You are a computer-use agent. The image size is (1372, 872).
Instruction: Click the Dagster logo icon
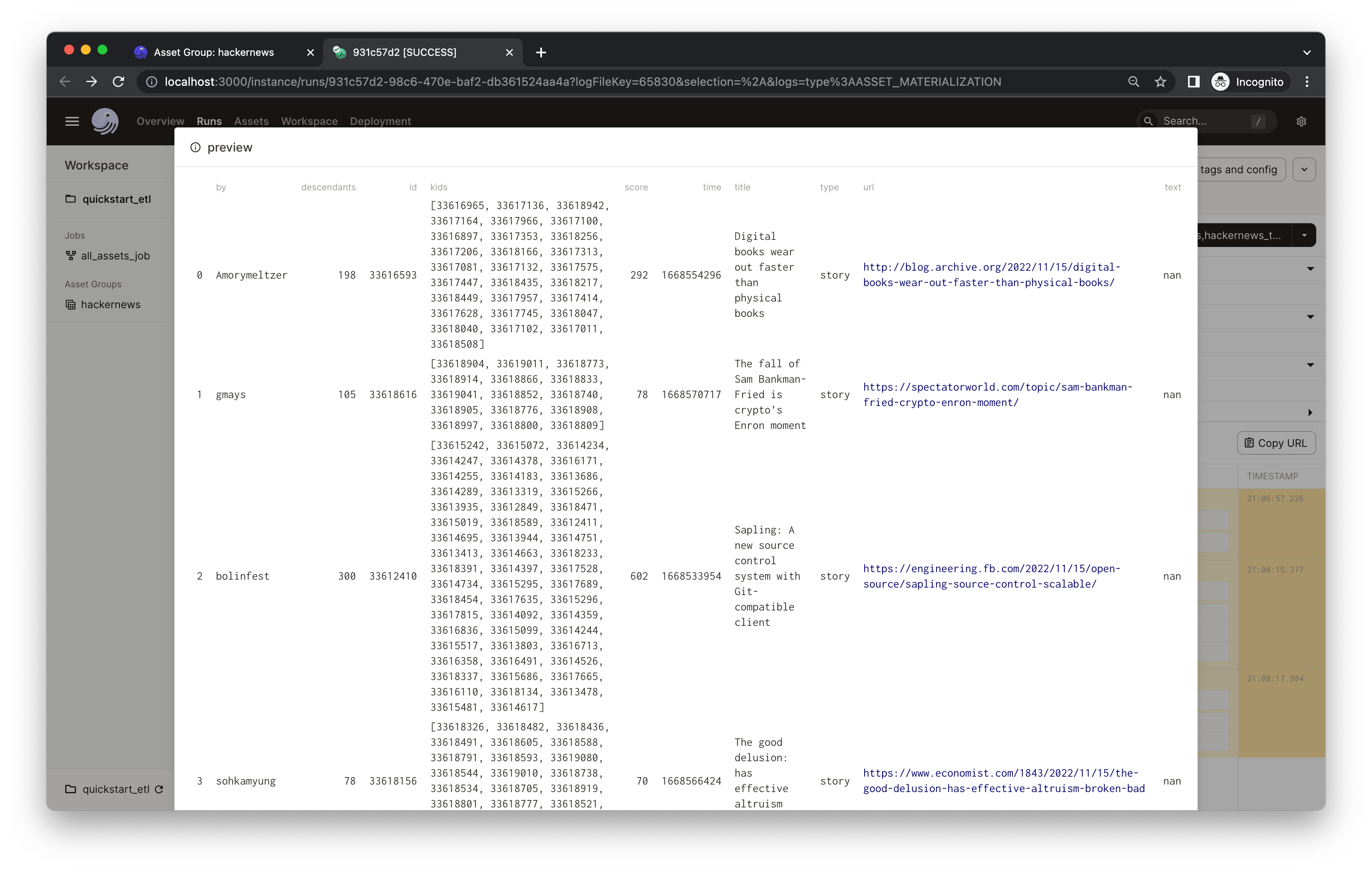click(x=105, y=121)
